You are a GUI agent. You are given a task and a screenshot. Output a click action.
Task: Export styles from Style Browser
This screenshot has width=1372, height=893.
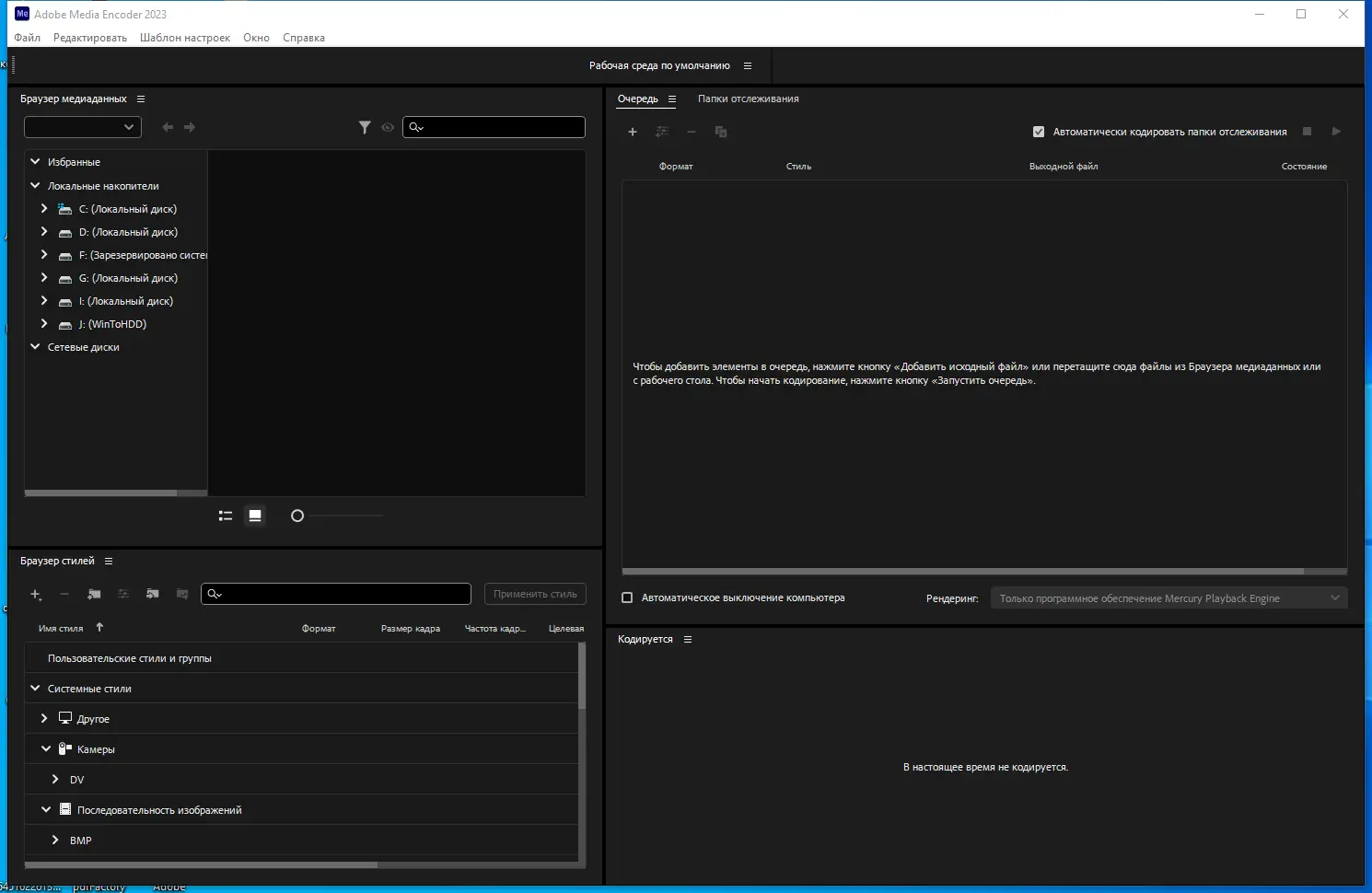pos(182,595)
